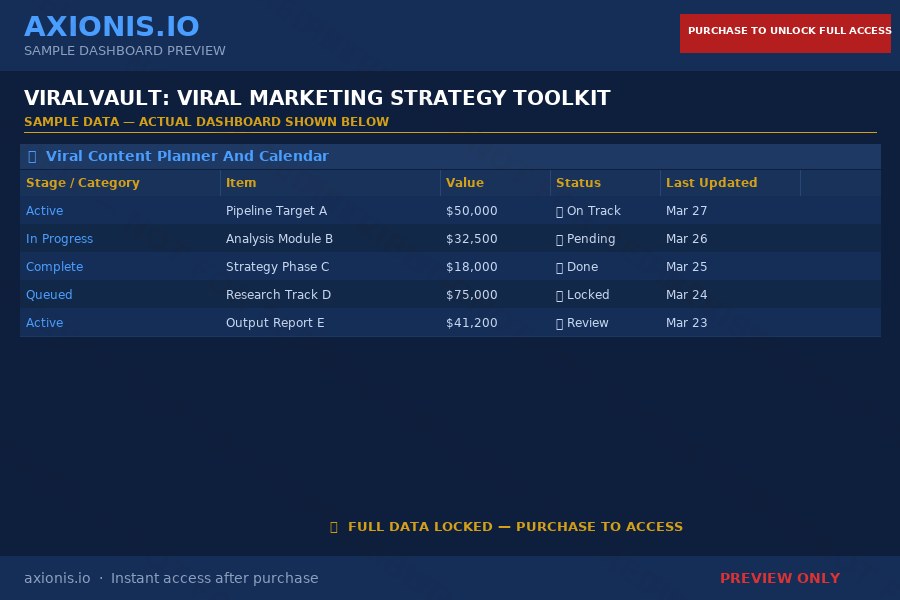This screenshot has width=900, height=600.
Task: Follow the axionis.io footer link
Action: pyautogui.click(x=57, y=578)
